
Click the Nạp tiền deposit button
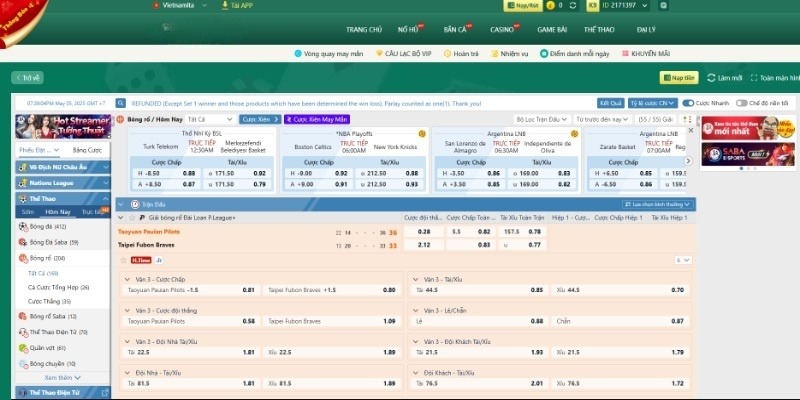pos(678,77)
